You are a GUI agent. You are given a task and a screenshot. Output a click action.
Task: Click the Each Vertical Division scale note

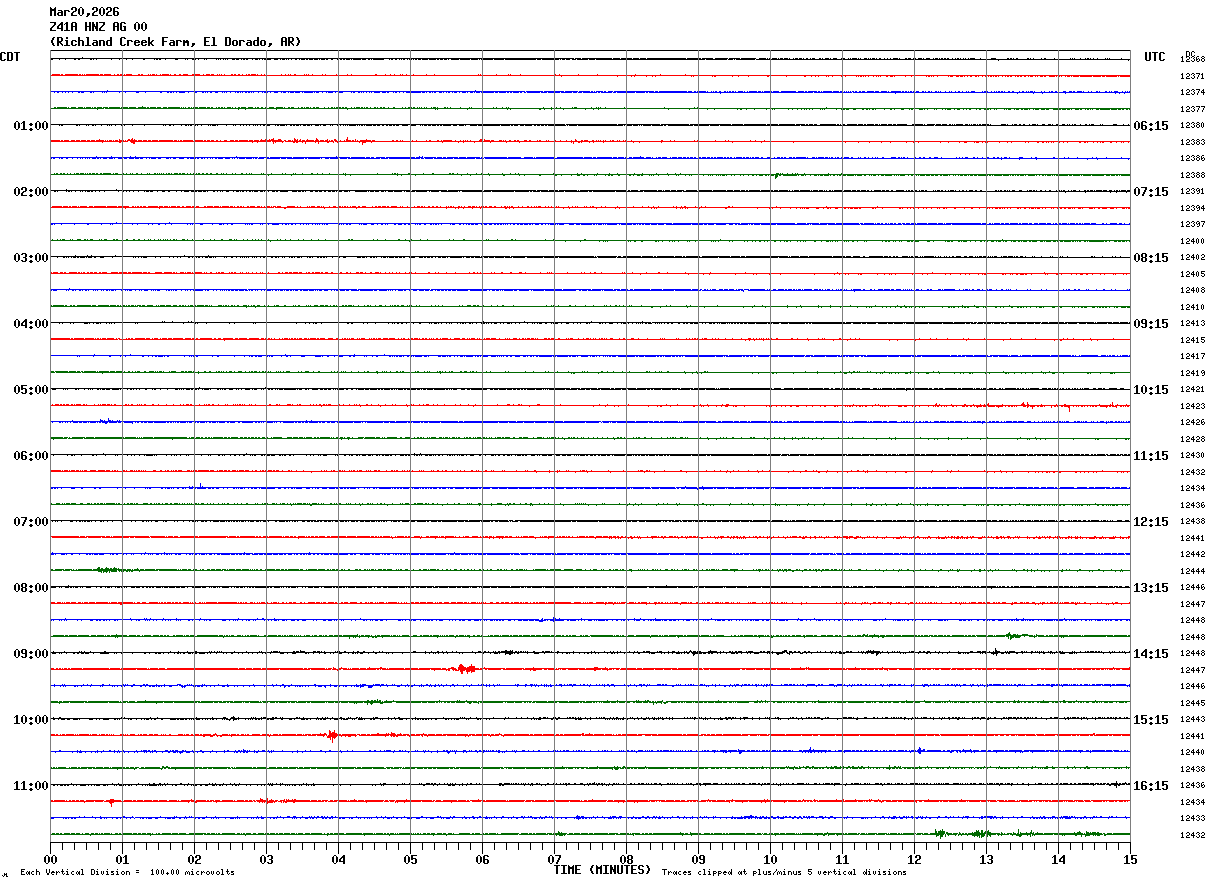(127, 873)
